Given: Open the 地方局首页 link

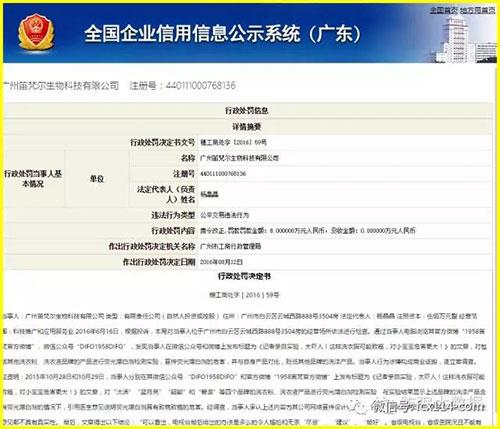Looking at the screenshot, I should (x=478, y=10).
